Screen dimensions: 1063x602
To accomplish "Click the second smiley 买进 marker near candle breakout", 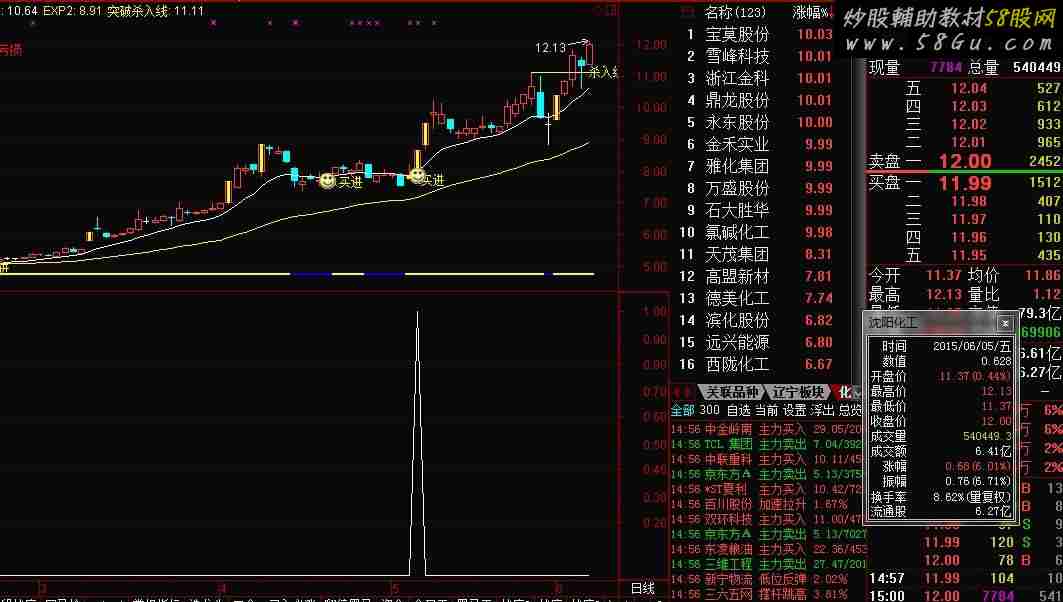I will tap(418, 176).
